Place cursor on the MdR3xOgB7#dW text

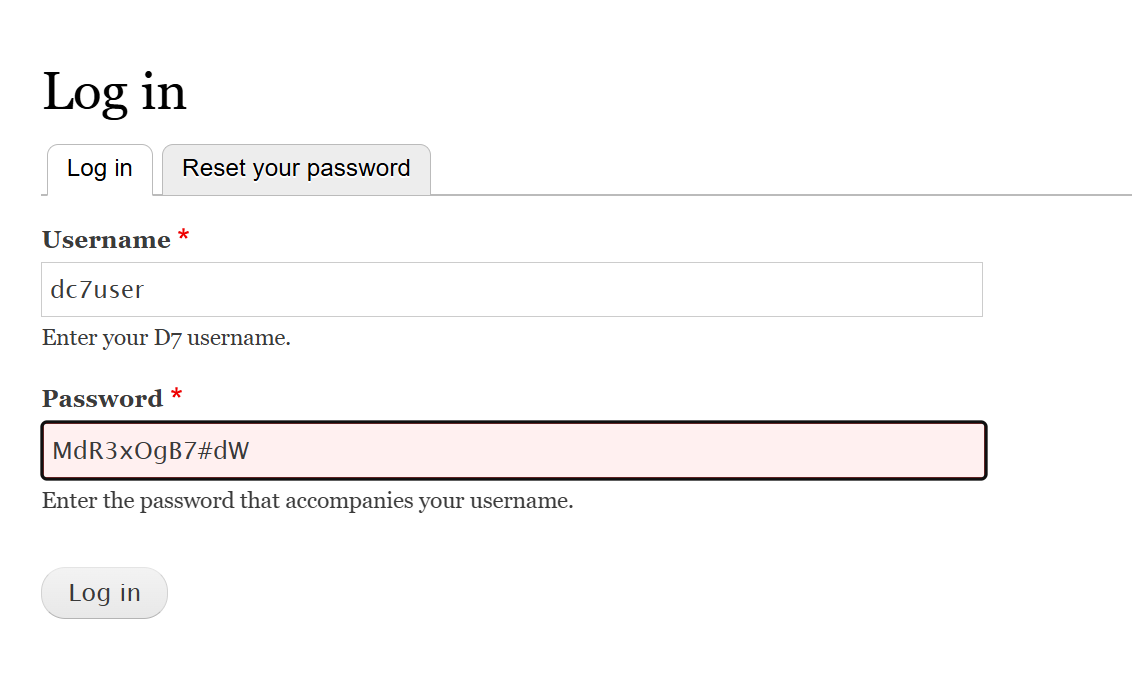(150, 451)
